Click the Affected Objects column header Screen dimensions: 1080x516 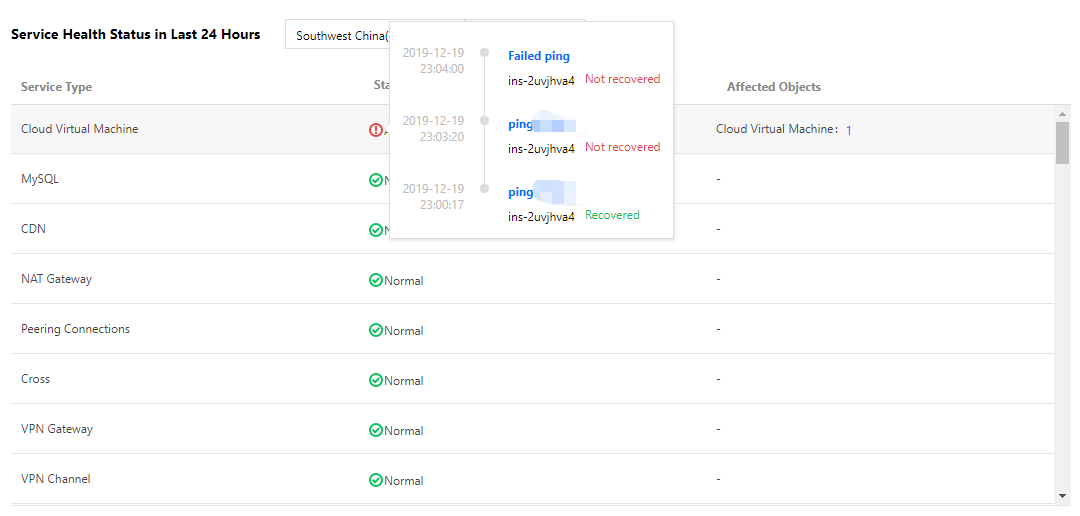(x=774, y=87)
